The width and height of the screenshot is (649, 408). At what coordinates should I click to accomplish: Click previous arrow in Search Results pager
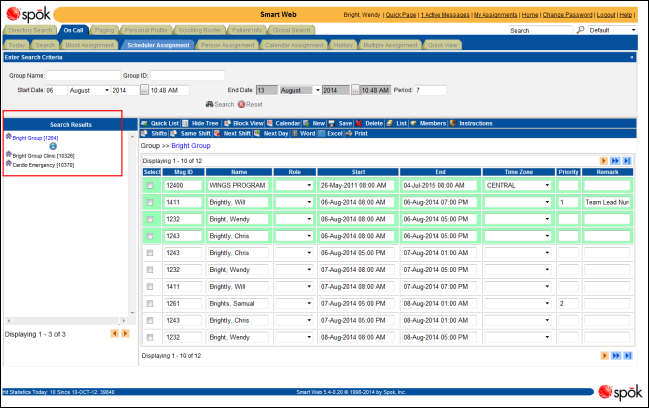[x=115, y=334]
